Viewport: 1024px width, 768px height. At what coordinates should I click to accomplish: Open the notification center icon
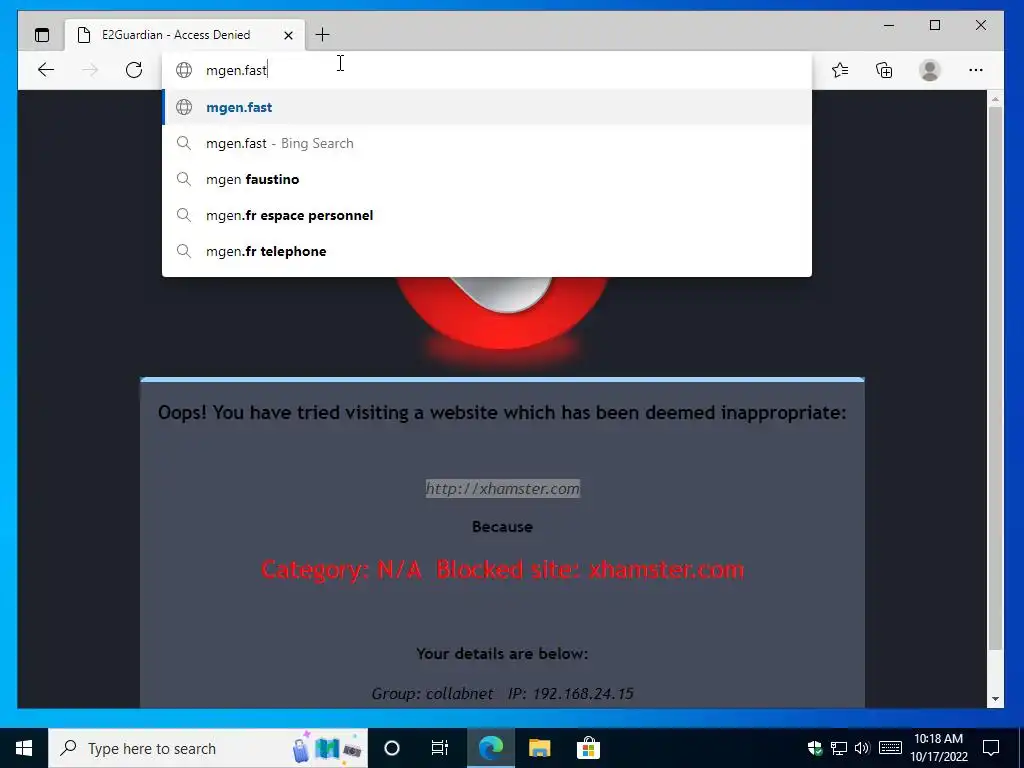pyautogui.click(x=991, y=748)
